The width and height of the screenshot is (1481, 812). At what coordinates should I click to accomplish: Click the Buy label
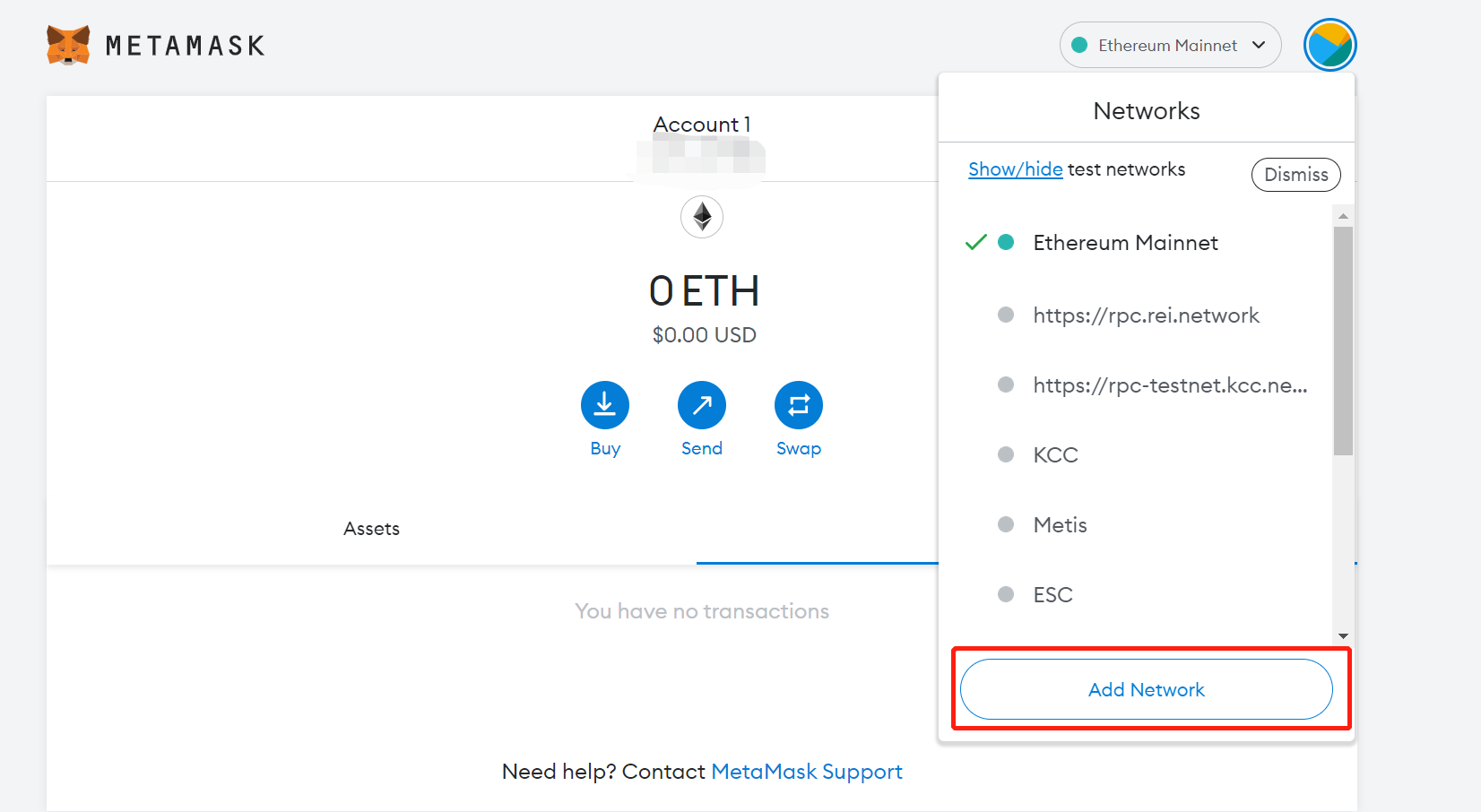click(x=605, y=448)
